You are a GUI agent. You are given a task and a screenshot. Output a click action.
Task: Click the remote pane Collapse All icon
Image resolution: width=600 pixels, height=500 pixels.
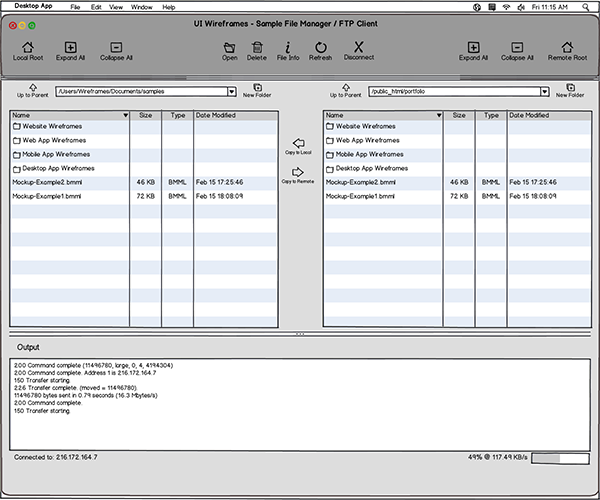(x=517, y=47)
